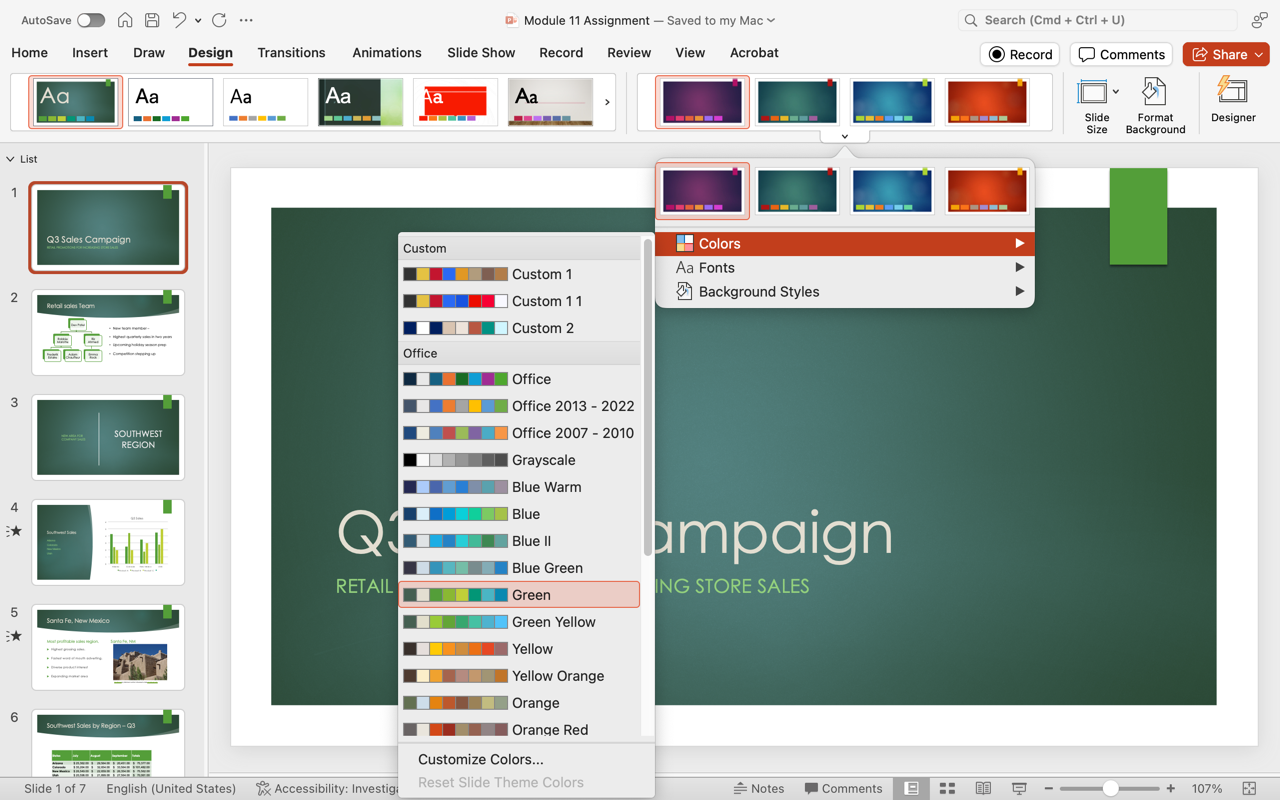
Task: Expand the Background Styles submenu
Action: pyautogui.click(x=845, y=292)
